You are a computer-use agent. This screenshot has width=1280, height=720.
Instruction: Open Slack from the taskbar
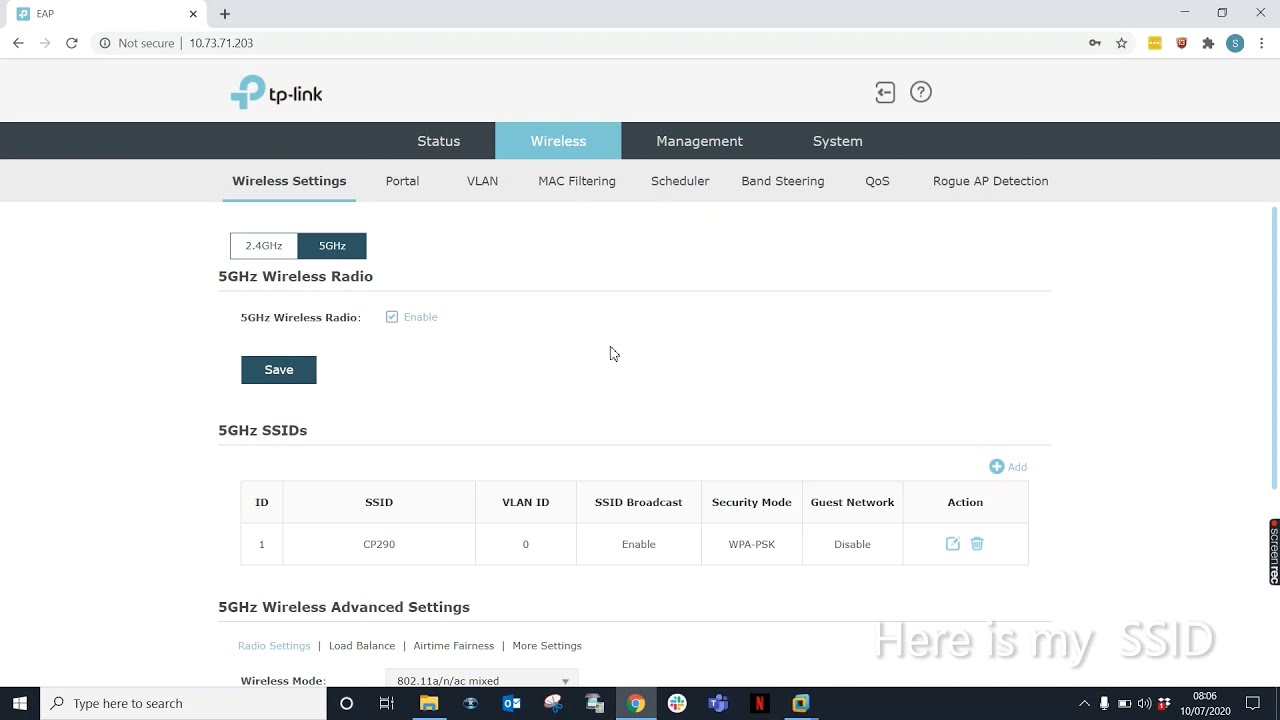click(x=677, y=703)
